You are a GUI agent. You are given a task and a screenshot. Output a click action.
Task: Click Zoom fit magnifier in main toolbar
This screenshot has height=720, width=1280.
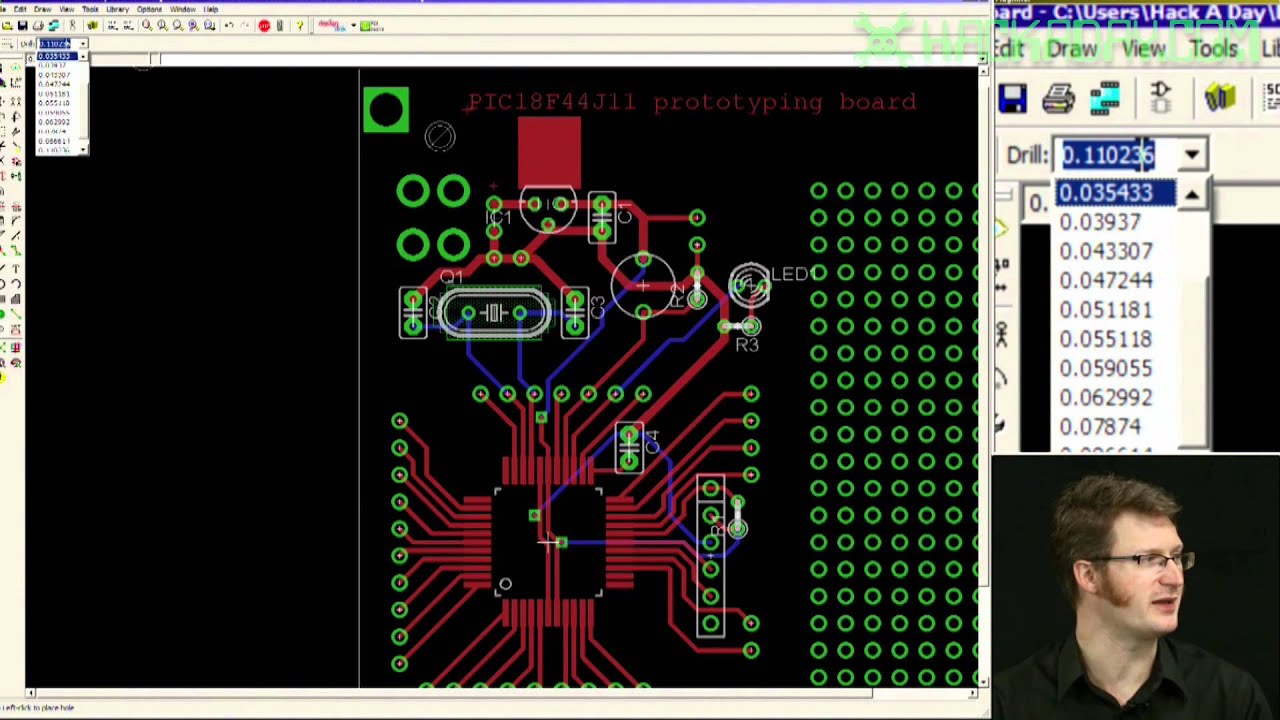pyautogui.click(x=147, y=25)
